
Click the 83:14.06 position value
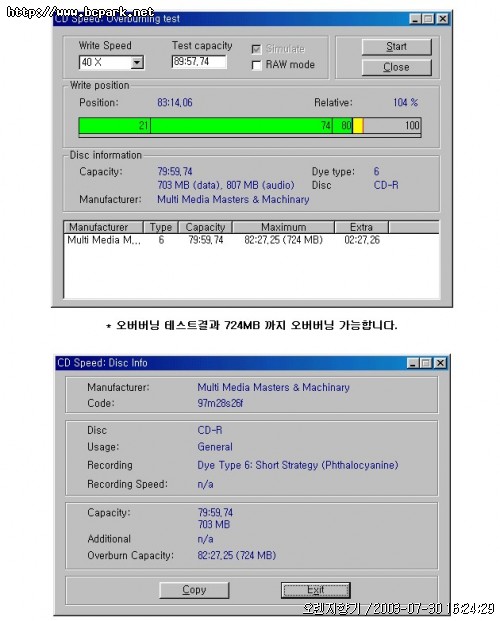point(175,103)
